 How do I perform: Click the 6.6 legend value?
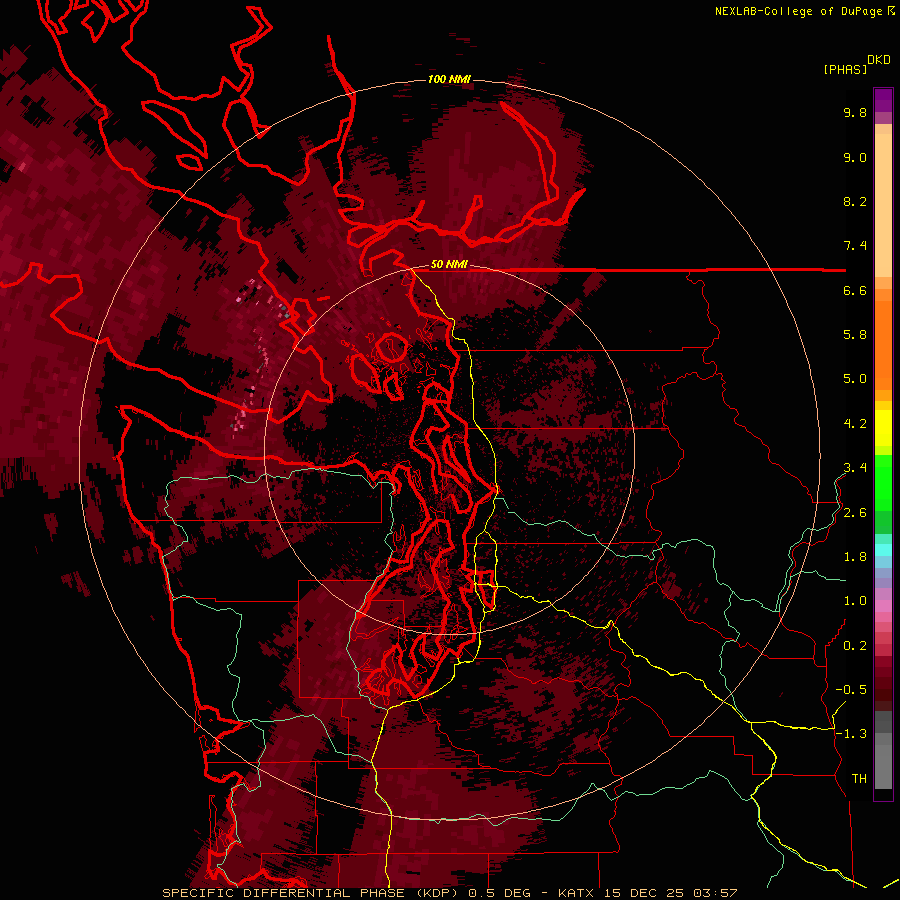click(x=855, y=290)
